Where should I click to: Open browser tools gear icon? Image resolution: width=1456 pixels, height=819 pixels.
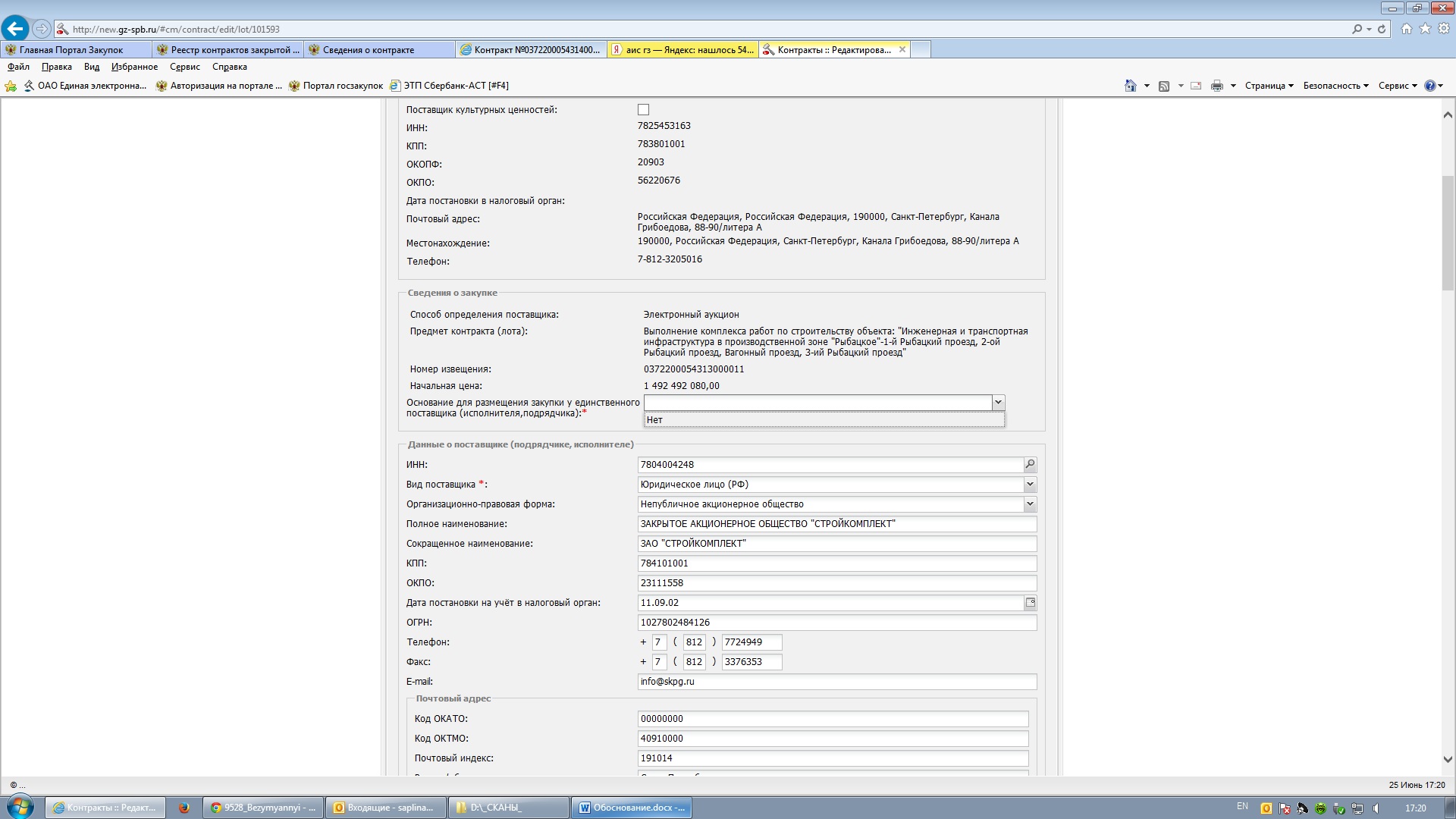1444,29
